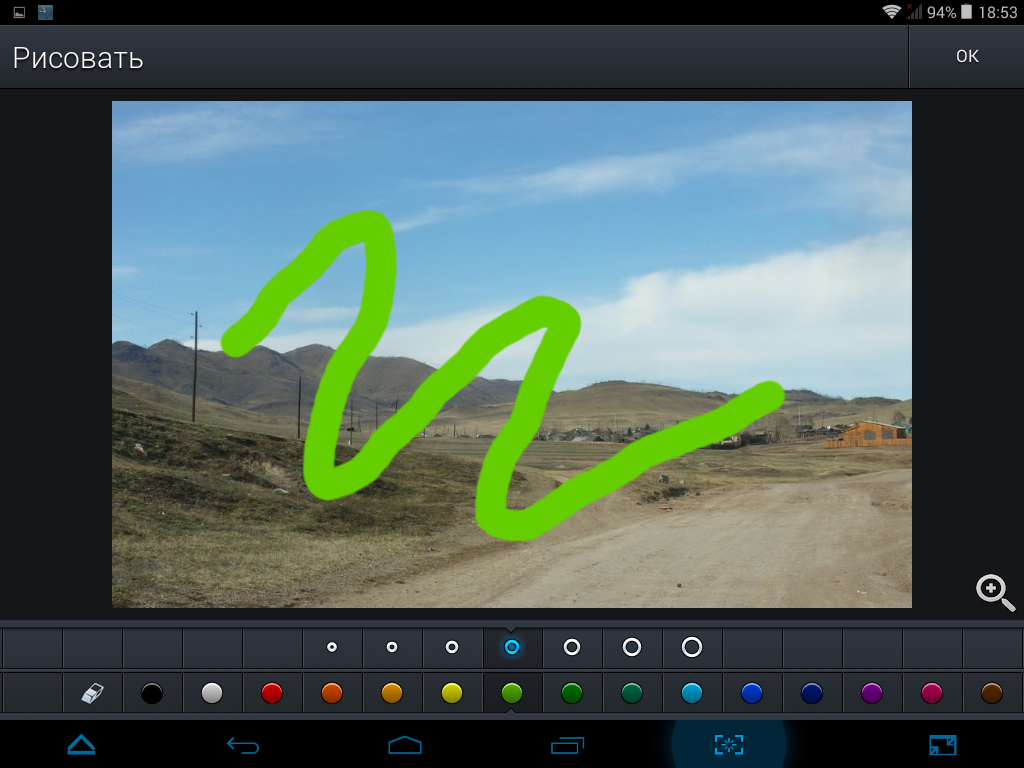Tap the OK button to confirm drawing
Screen dimensions: 1024x768
[x=967, y=57]
